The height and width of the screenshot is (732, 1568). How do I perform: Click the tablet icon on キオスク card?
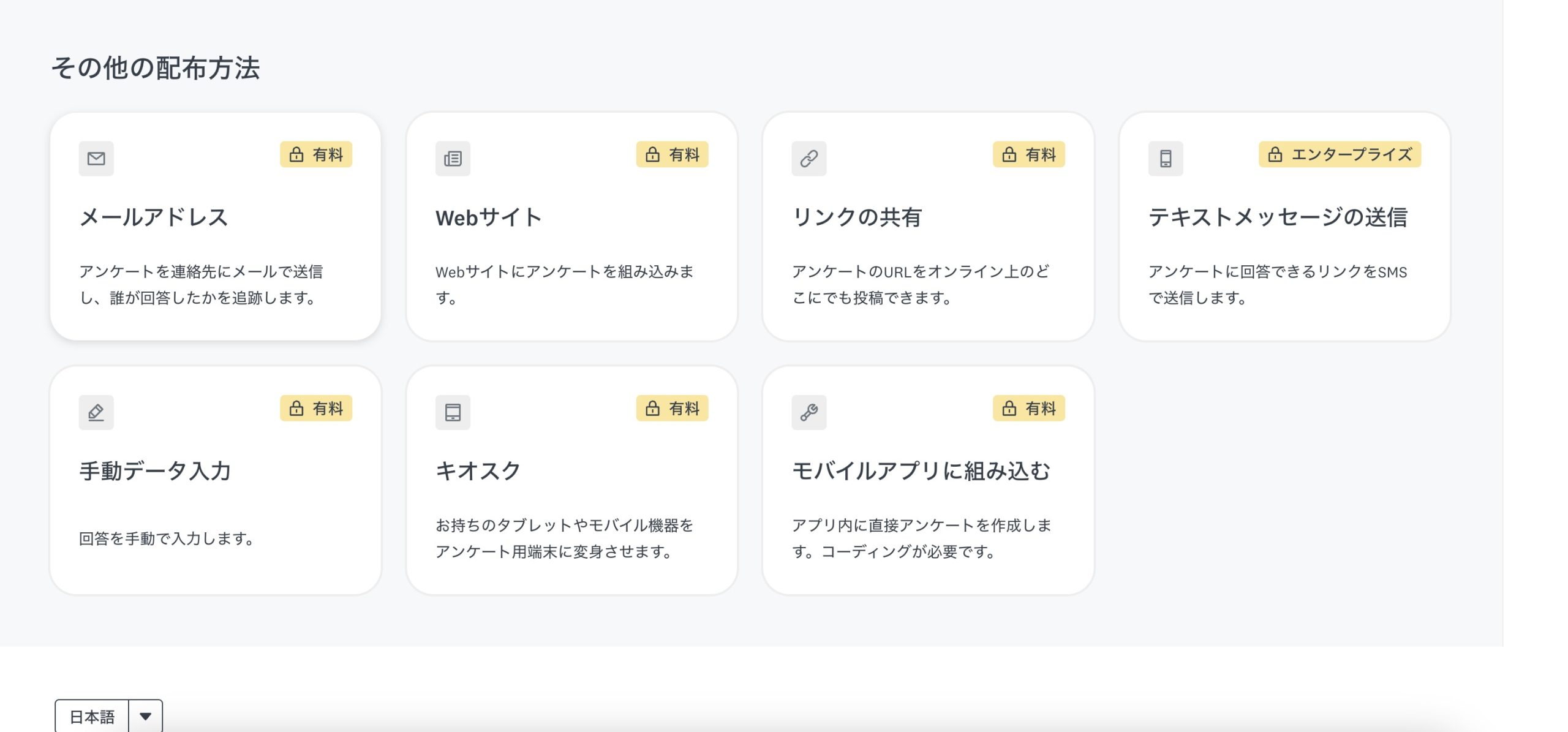click(x=453, y=412)
